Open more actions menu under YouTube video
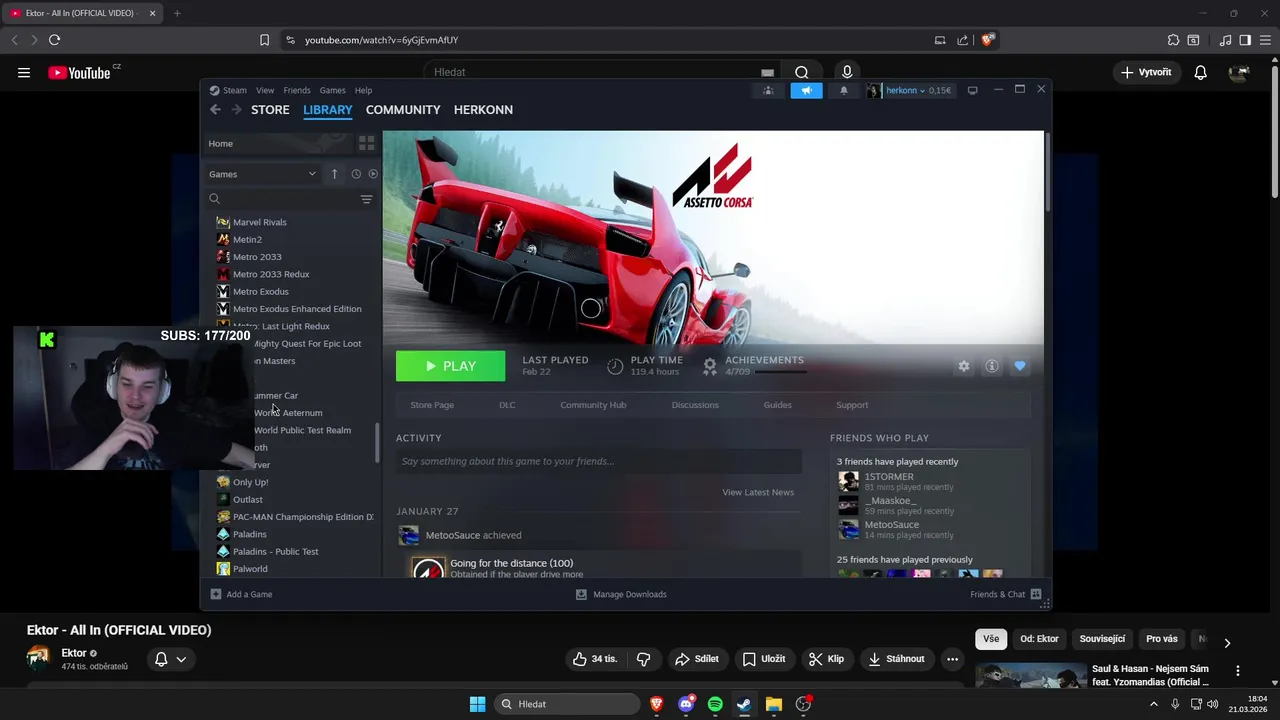Viewport: 1280px width, 720px height. [x=953, y=659]
